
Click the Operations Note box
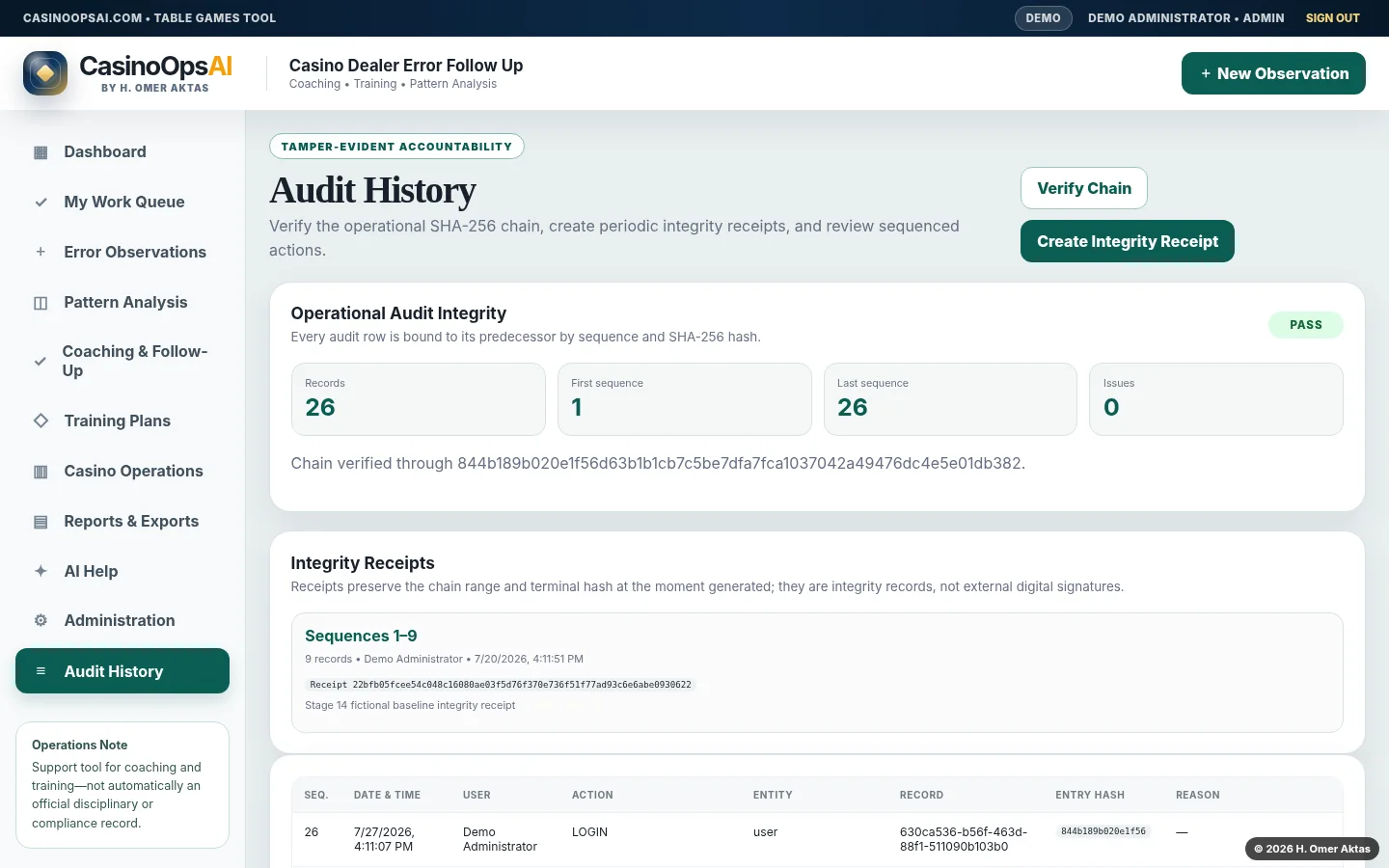pyautogui.click(x=123, y=785)
